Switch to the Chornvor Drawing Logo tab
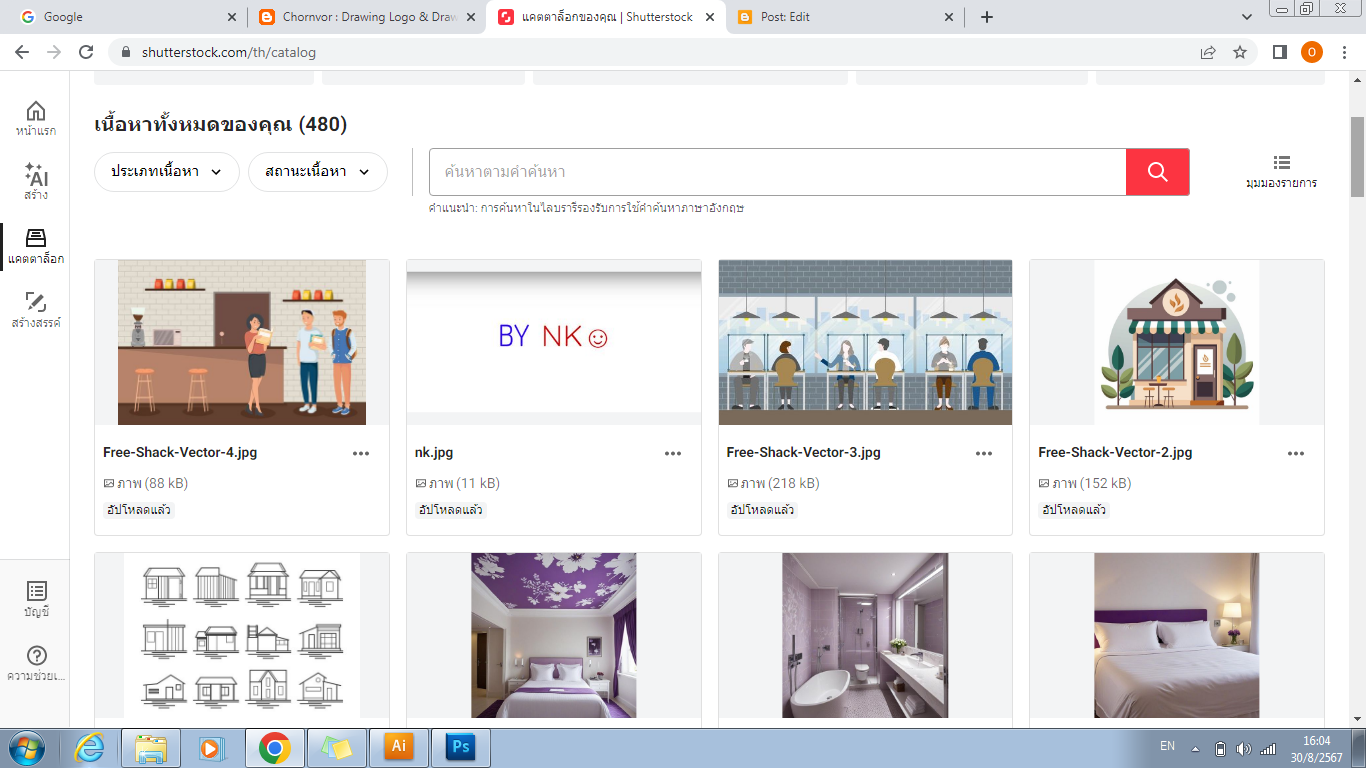Screen dimensions: 1366x768 coord(366,17)
